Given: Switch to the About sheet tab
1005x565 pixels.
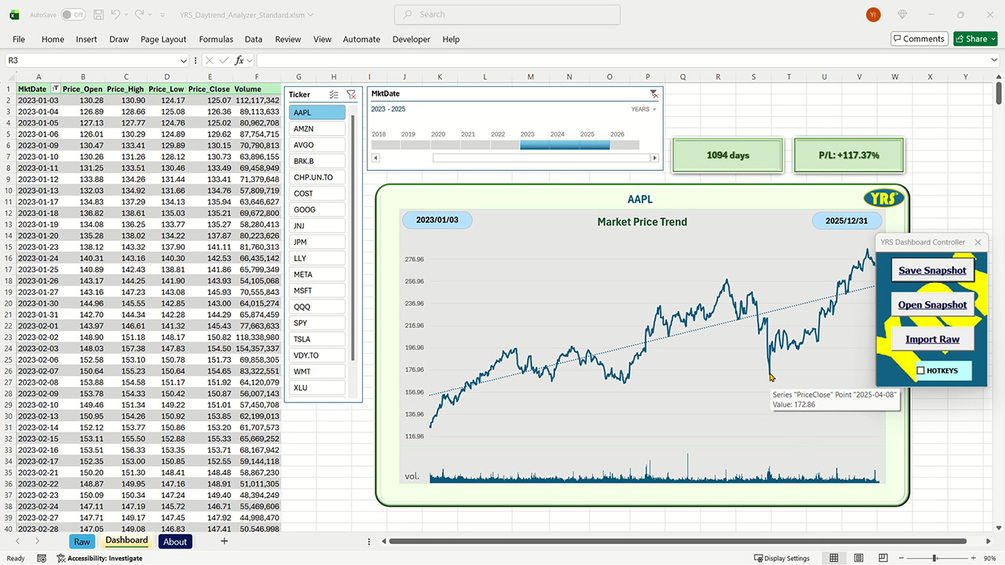Looking at the screenshot, I should 175,542.
